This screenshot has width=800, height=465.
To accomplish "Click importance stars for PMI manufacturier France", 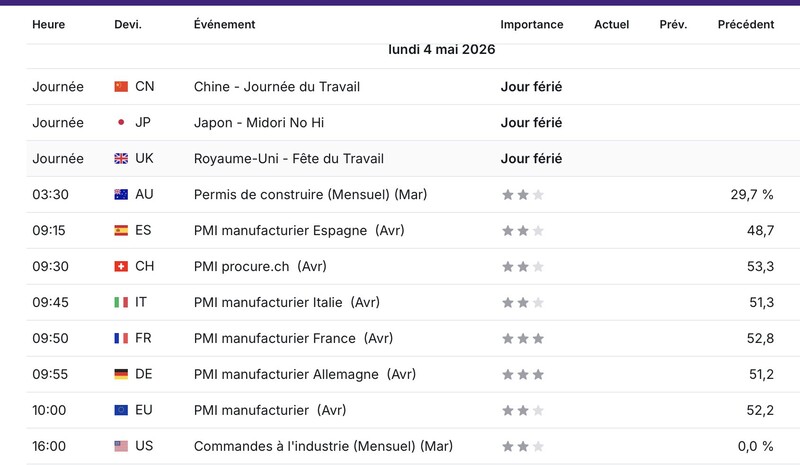I will (523, 338).
